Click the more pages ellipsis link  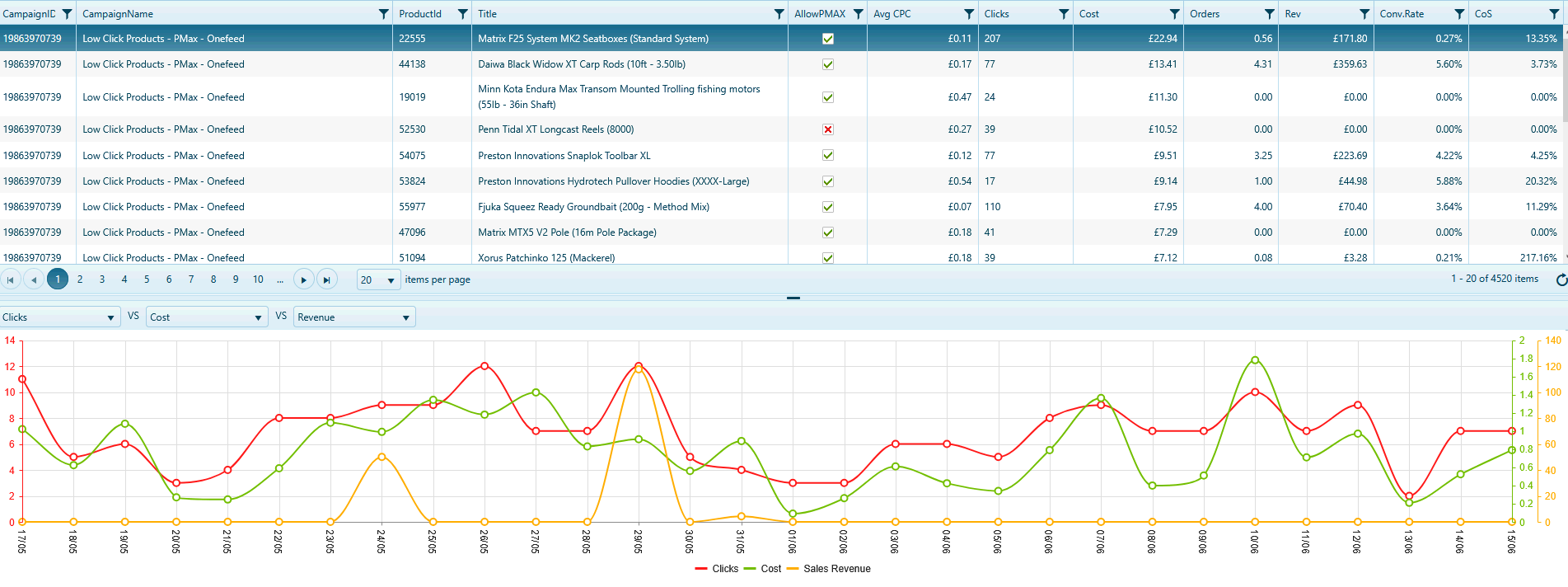(x=280, y=279)
